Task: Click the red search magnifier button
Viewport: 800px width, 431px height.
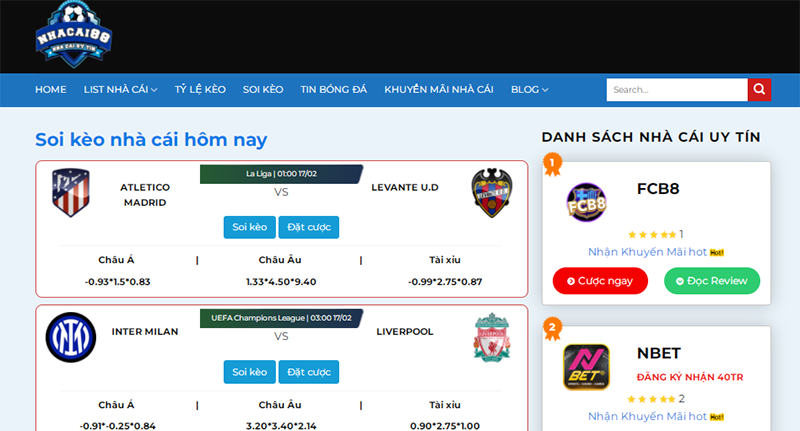Action: tap(759, 90)
